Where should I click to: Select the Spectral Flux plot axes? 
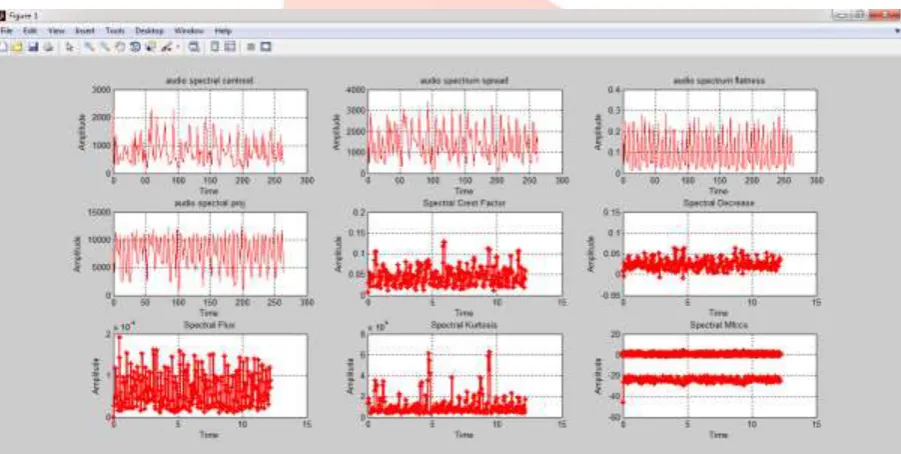tap(210, 375)
